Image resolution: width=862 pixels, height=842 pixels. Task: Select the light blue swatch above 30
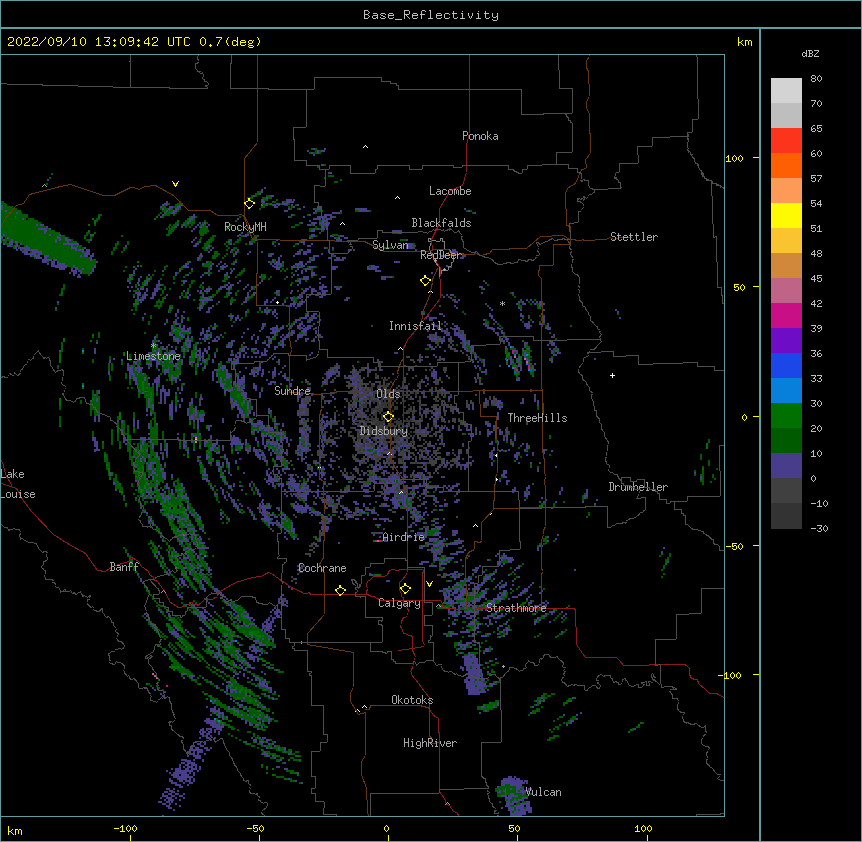[x=786, y=391]
